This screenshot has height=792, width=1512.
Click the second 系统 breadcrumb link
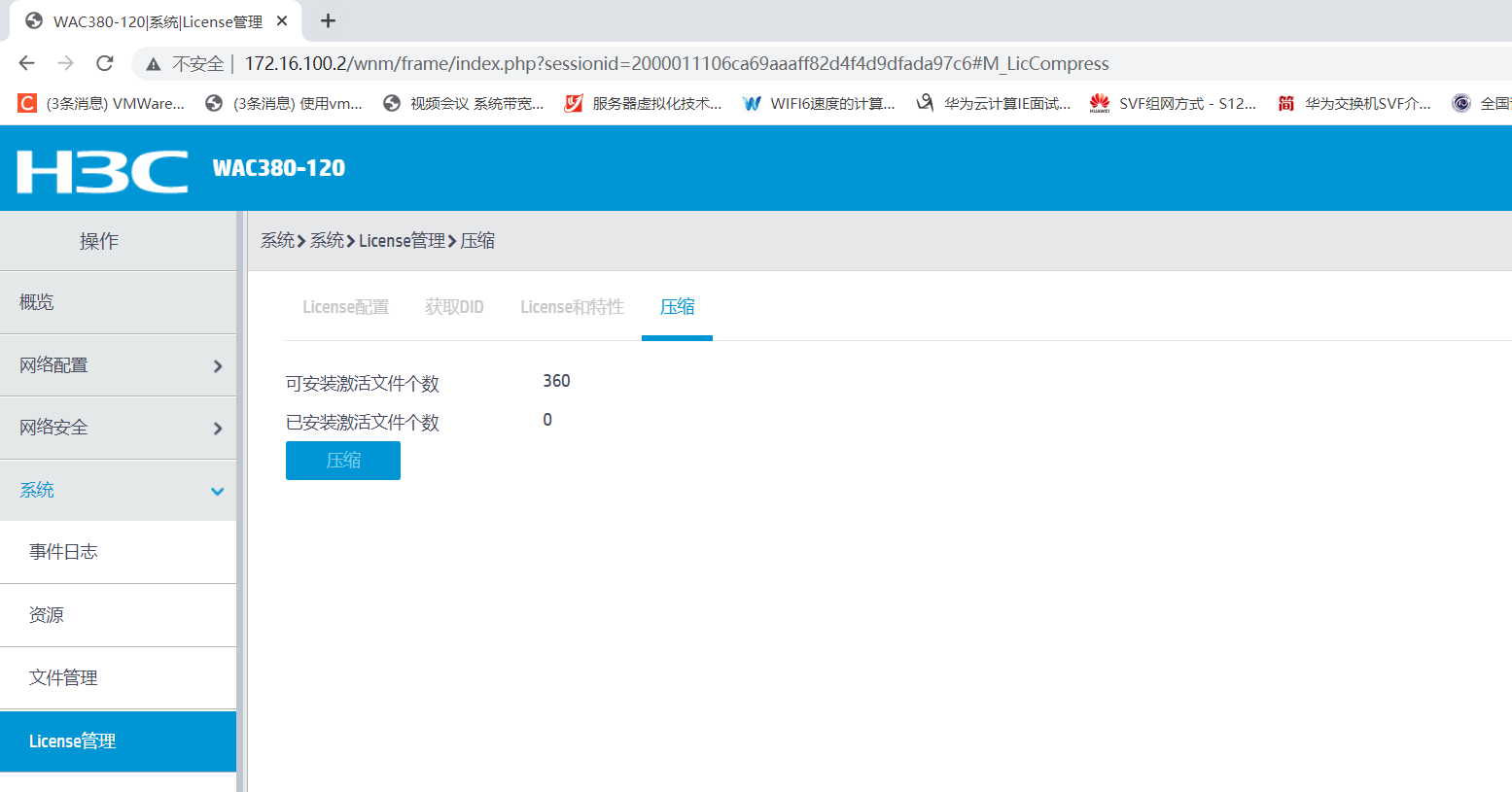(x=327, y=240)
